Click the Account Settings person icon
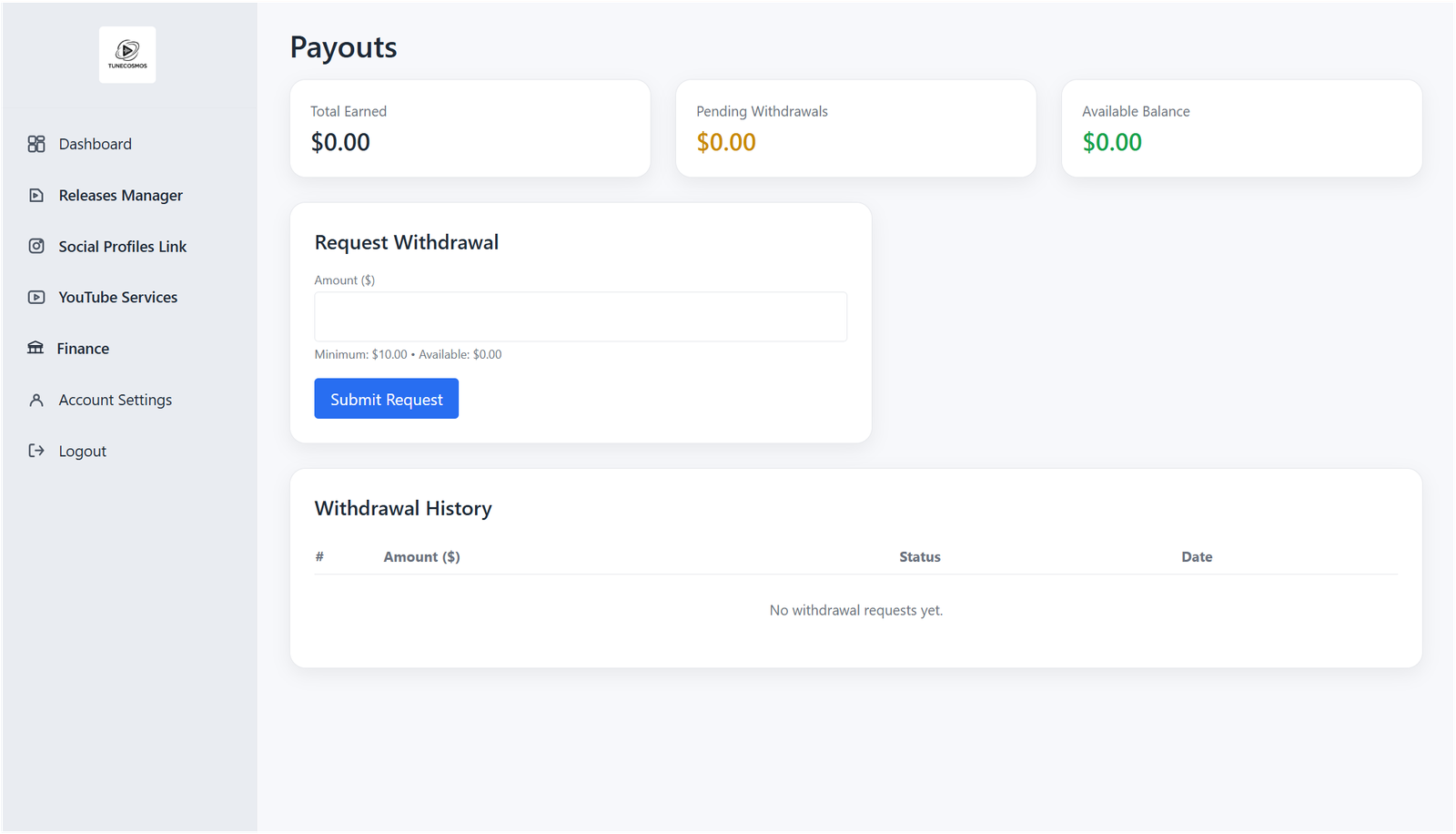 click(x=36, y=399)
